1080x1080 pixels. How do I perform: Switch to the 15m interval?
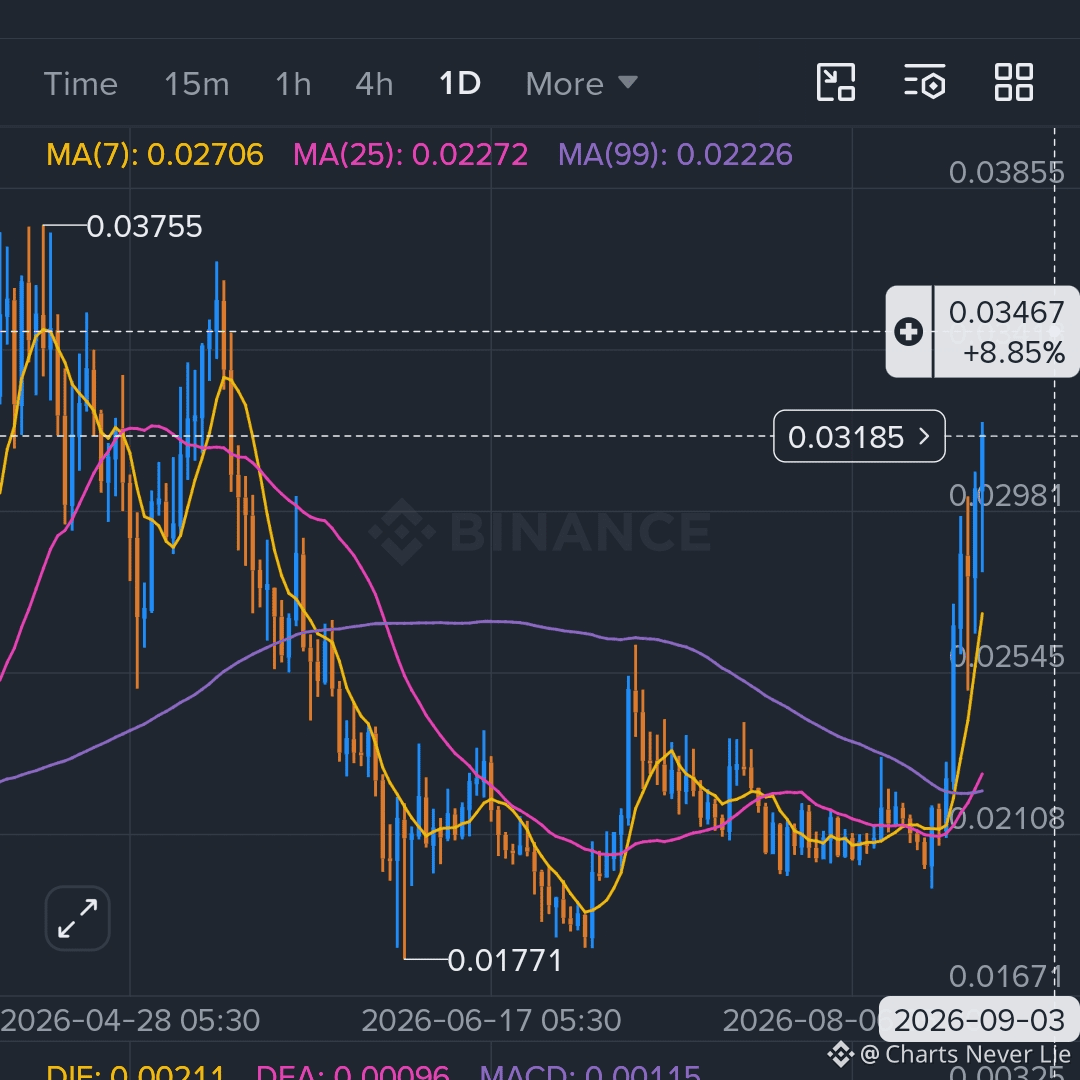point(196,84)
